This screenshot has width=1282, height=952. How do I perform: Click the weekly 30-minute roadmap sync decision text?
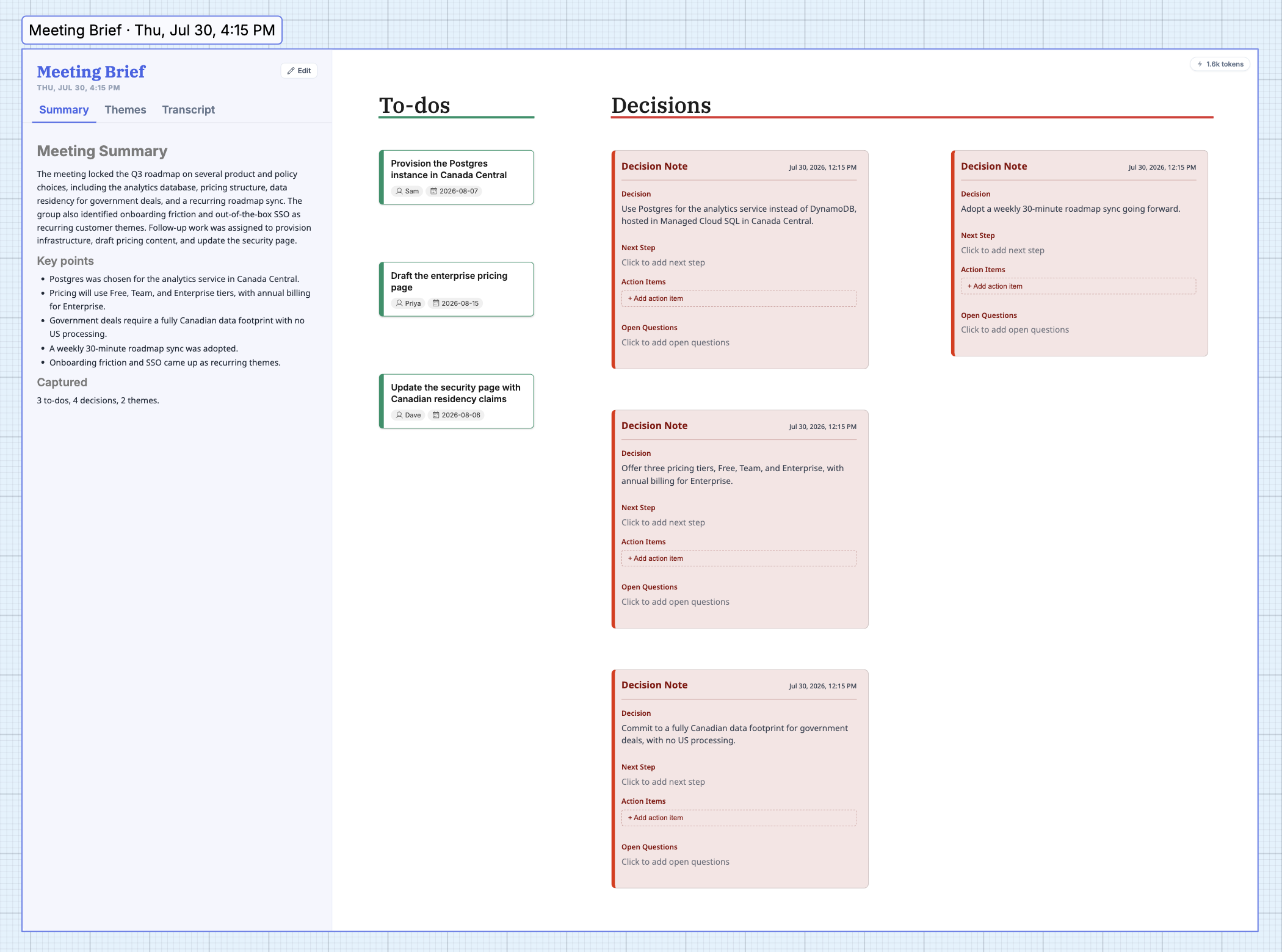[1070, 209]
